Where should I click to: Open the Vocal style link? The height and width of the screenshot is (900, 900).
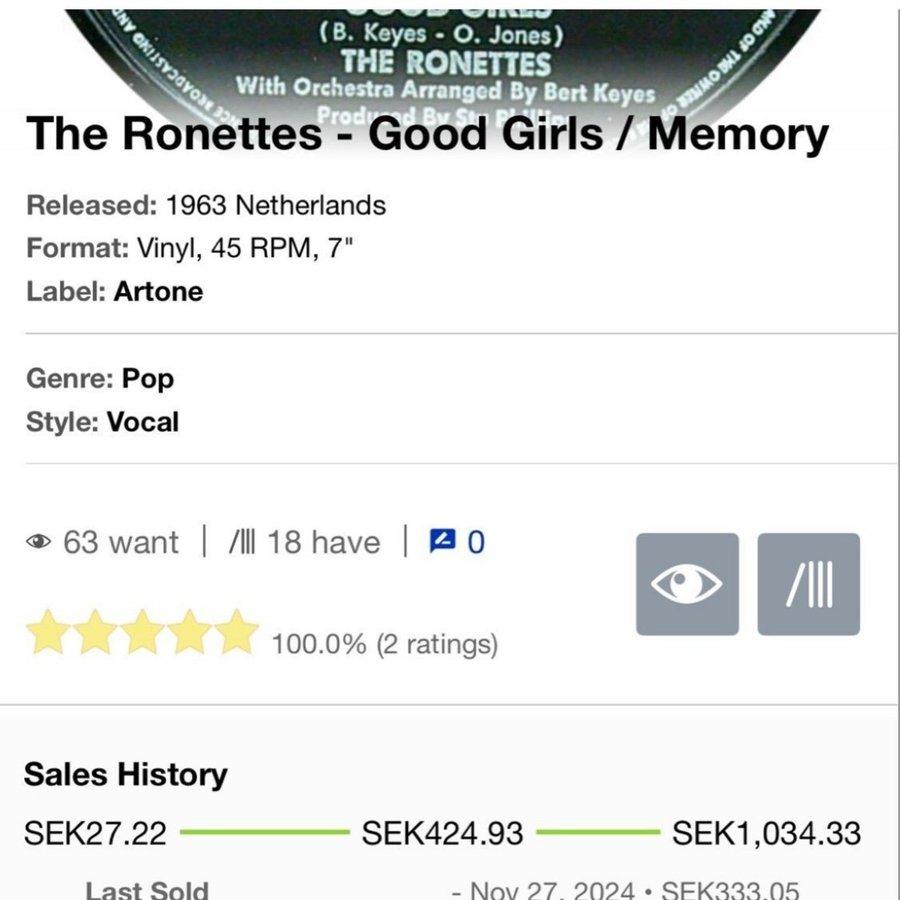click(x=143, y=421)
